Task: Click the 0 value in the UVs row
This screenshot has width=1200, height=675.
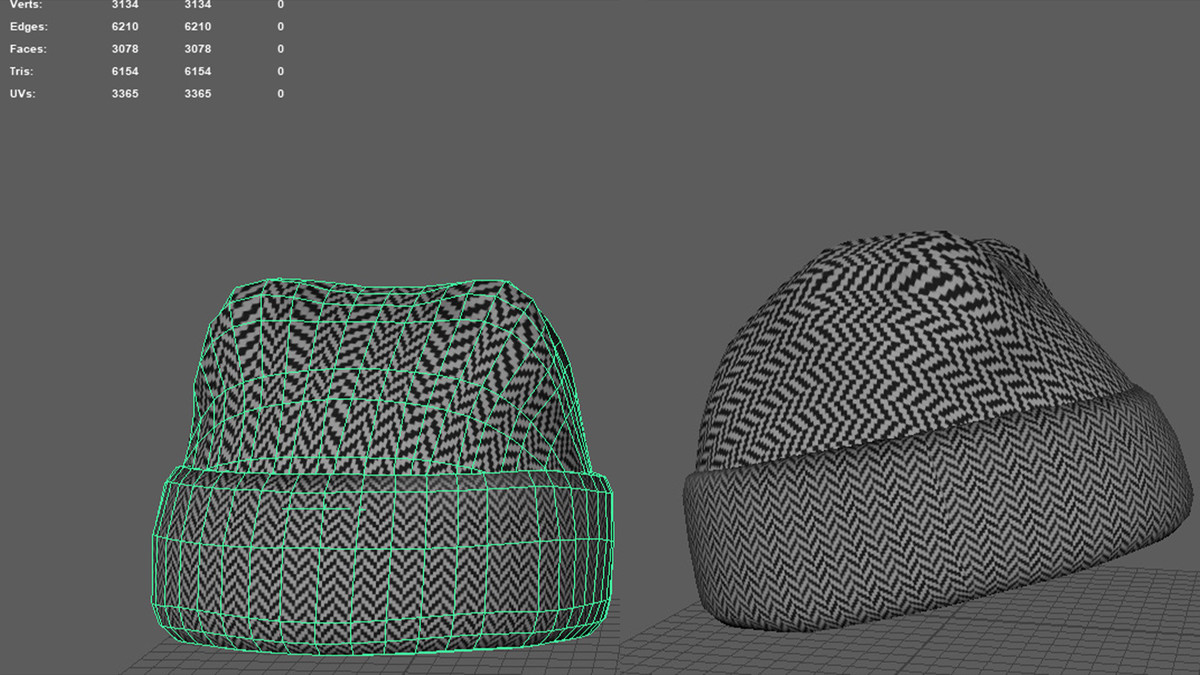Action: [x=280, y=94]
